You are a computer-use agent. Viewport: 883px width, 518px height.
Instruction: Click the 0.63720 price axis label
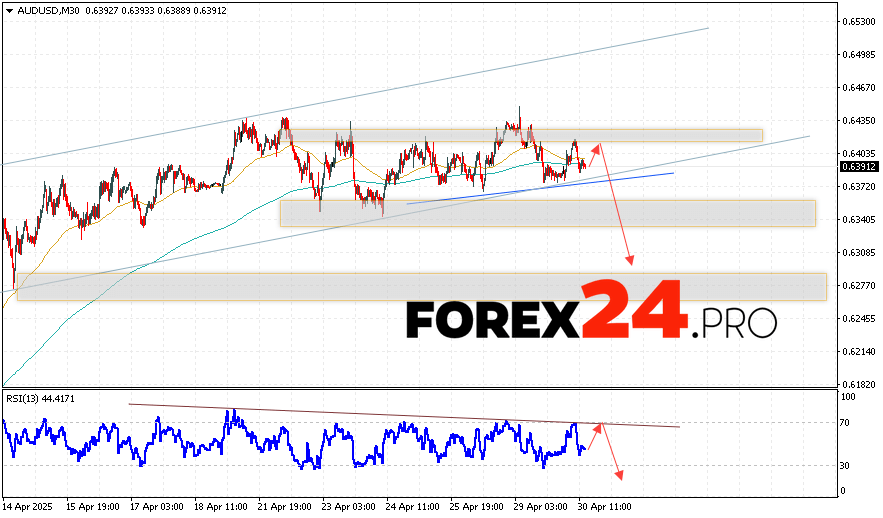pos(859,186)
